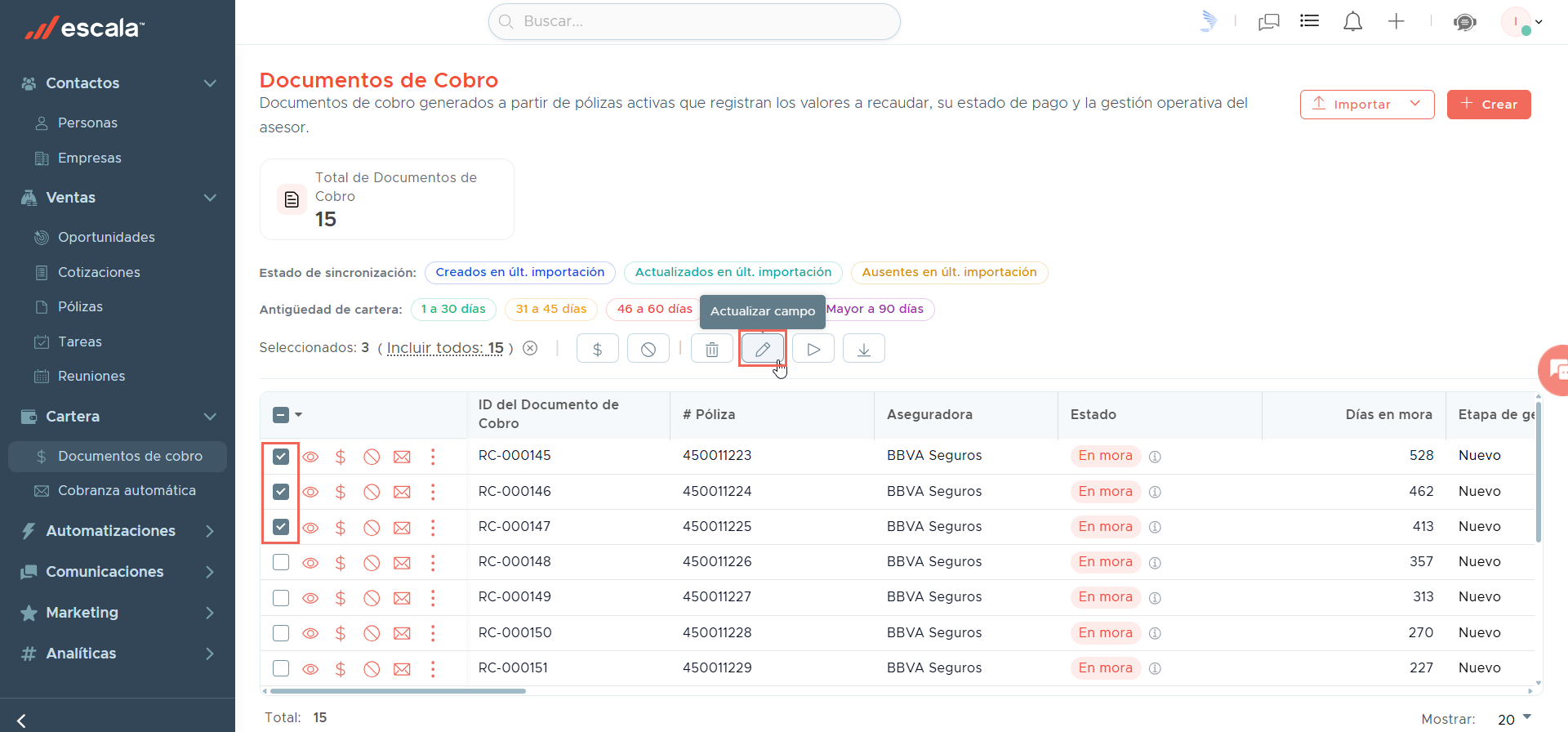Click Incluir todos: 15 link
This screenshot has width=1568, height=732.
pyautogui.click(x=445, y=348)
